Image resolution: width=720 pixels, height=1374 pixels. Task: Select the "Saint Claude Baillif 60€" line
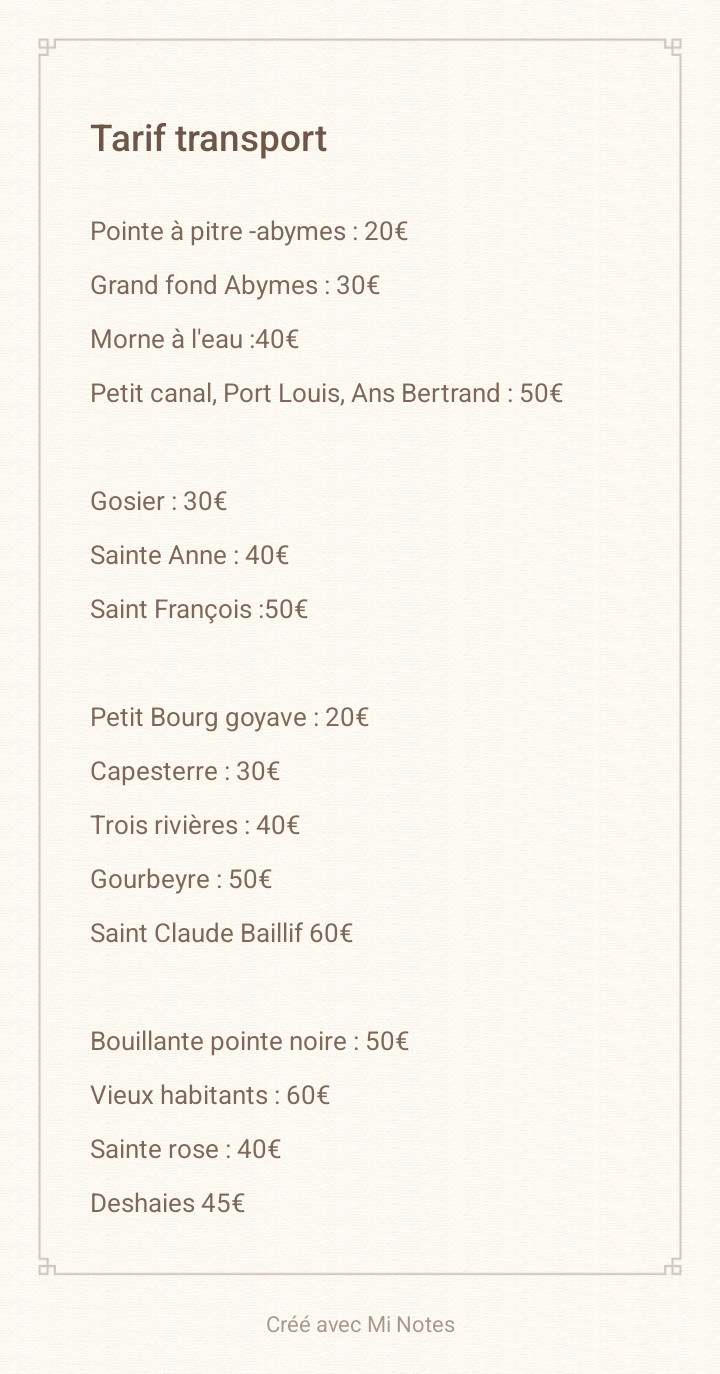pyautogui.click(x=222, y=934)
